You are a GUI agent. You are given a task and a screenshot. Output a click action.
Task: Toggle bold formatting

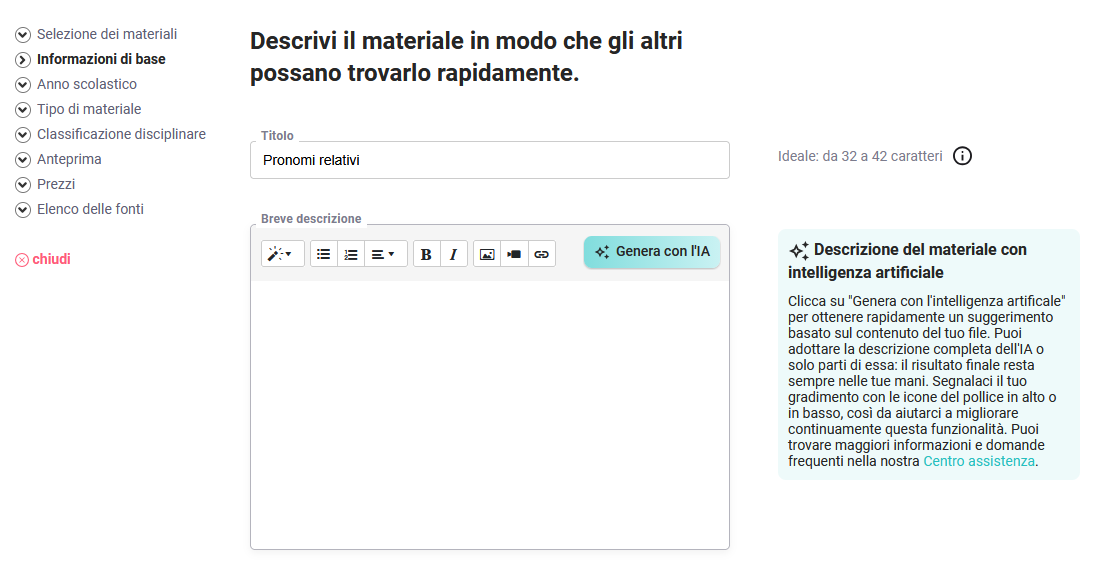coord(426,254)
